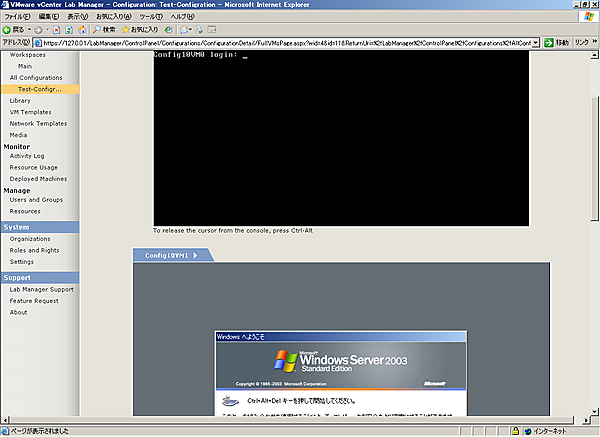The height and width of the screenshot is (438, 600).
Task: Open the Mail toolbar icon
Action: 184,29
